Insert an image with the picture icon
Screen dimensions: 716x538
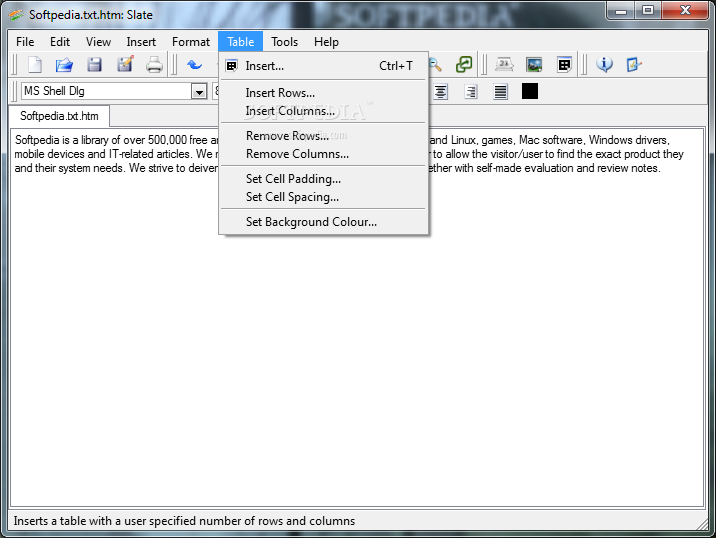tap(534, 65)
